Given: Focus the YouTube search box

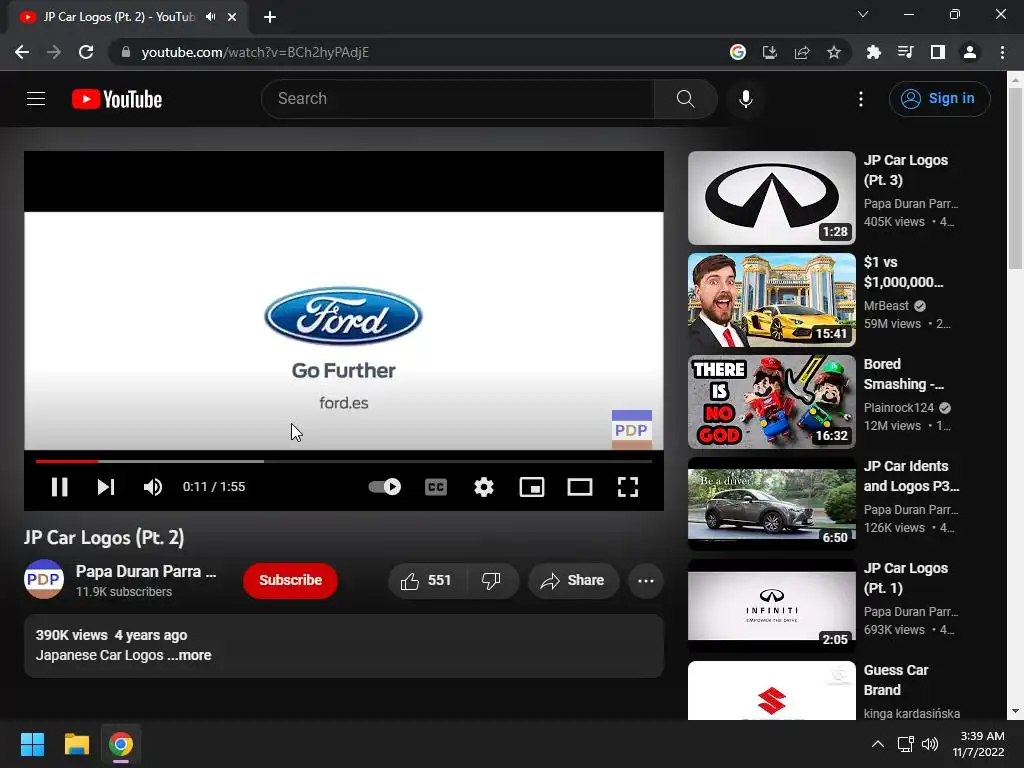Looking at the screenshot, I should pos(458,99).
